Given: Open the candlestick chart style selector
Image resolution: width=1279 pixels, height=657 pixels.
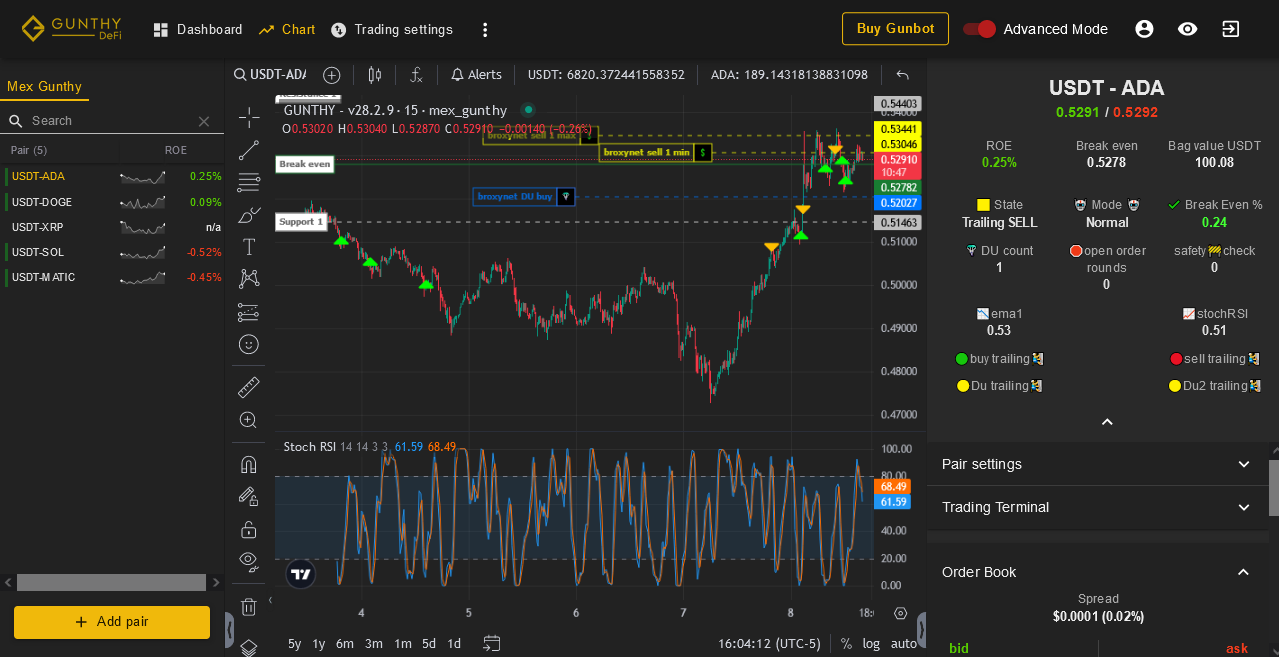Looking at the screenshot, I should point(375,75).
